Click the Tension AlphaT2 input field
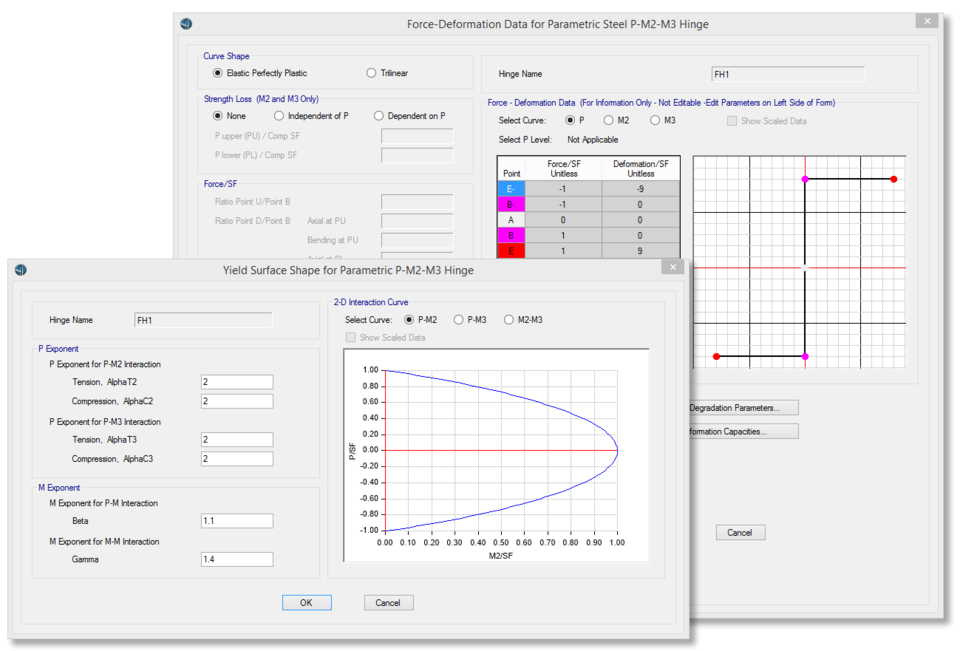 coord(237,382)
